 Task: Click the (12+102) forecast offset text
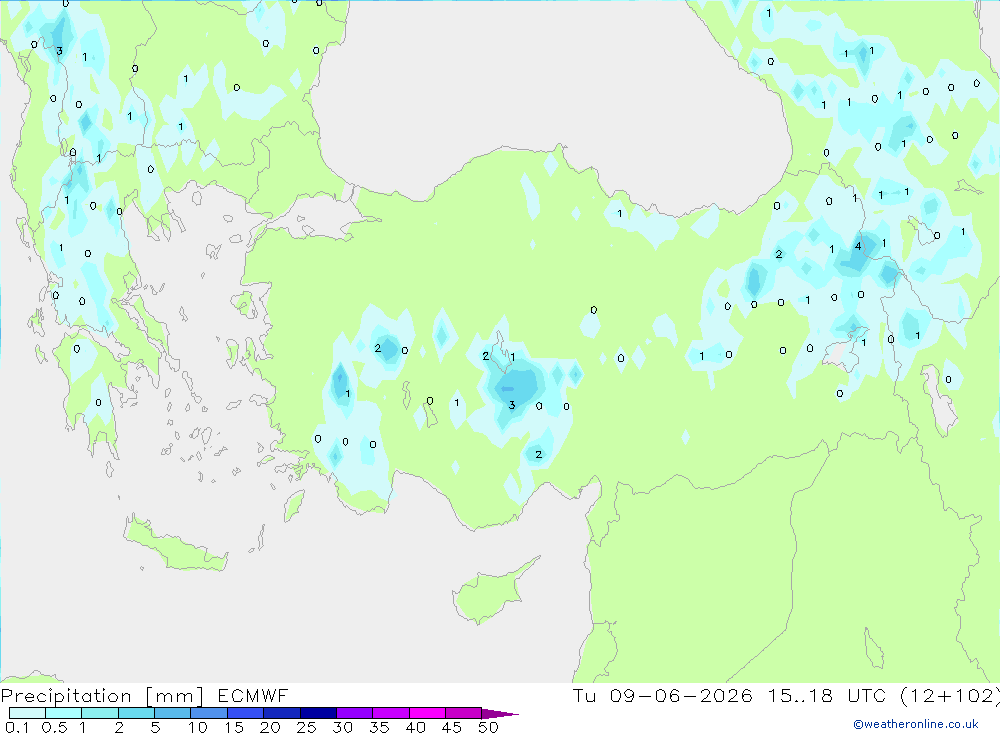(x=950, y=695)
